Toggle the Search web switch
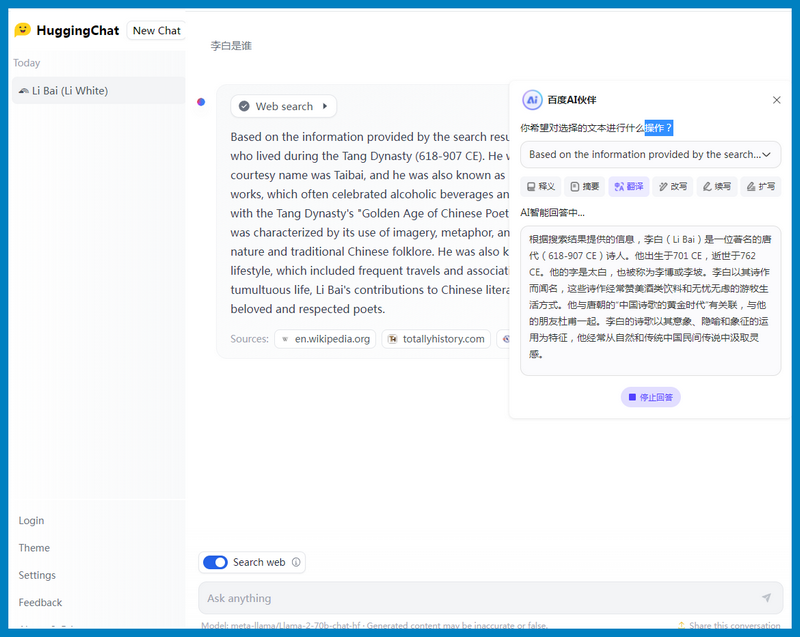 (215, 563)
